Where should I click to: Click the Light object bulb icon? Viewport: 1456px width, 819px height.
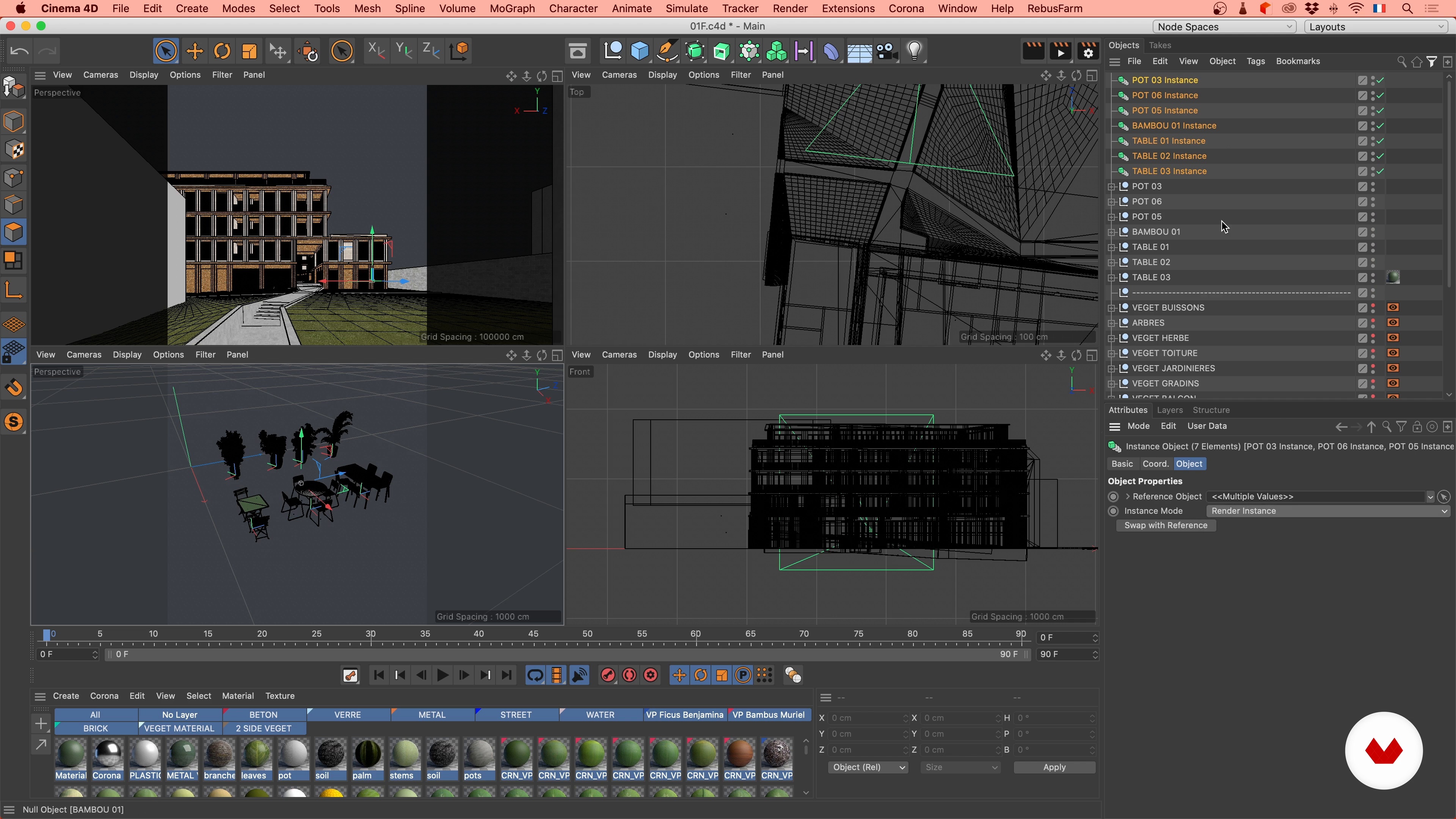915,52
